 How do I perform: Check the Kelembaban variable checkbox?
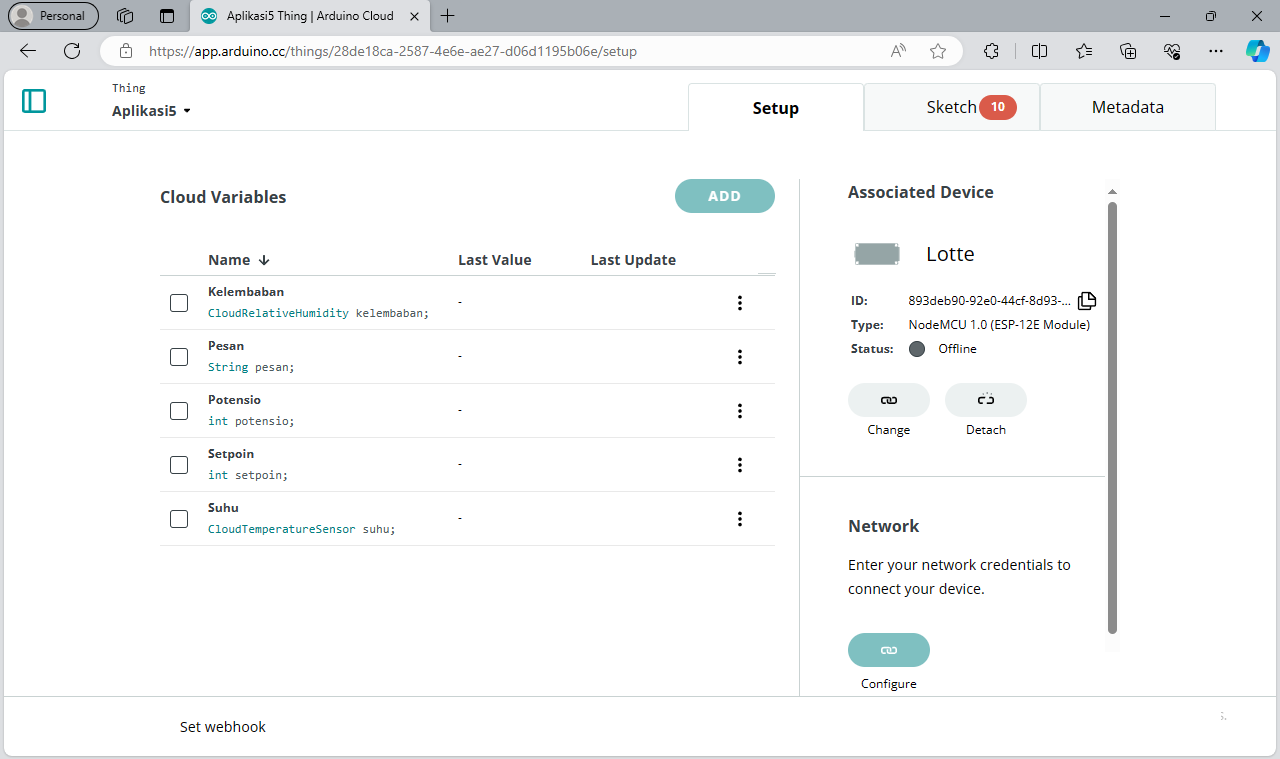click(179, 303)
